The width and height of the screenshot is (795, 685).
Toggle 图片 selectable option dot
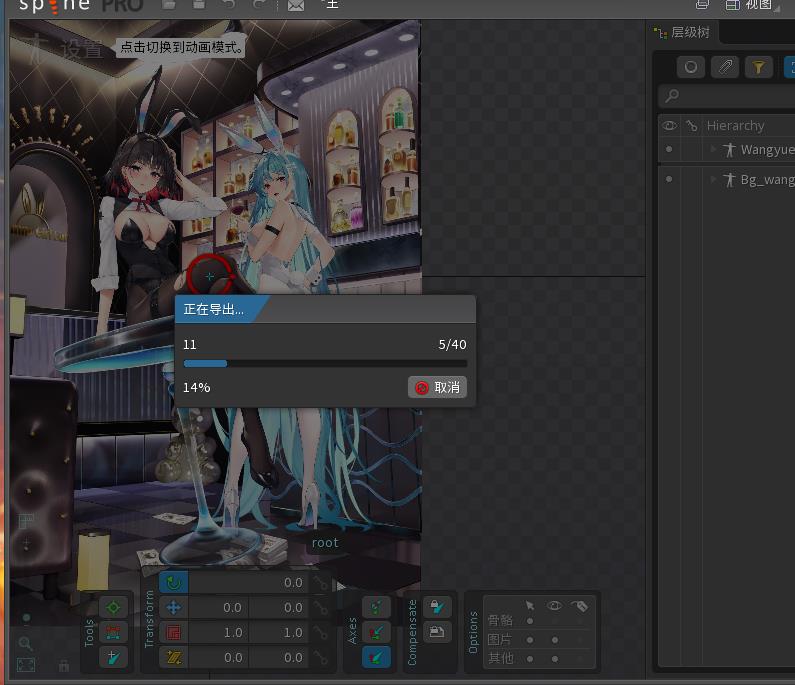point(530,640)
